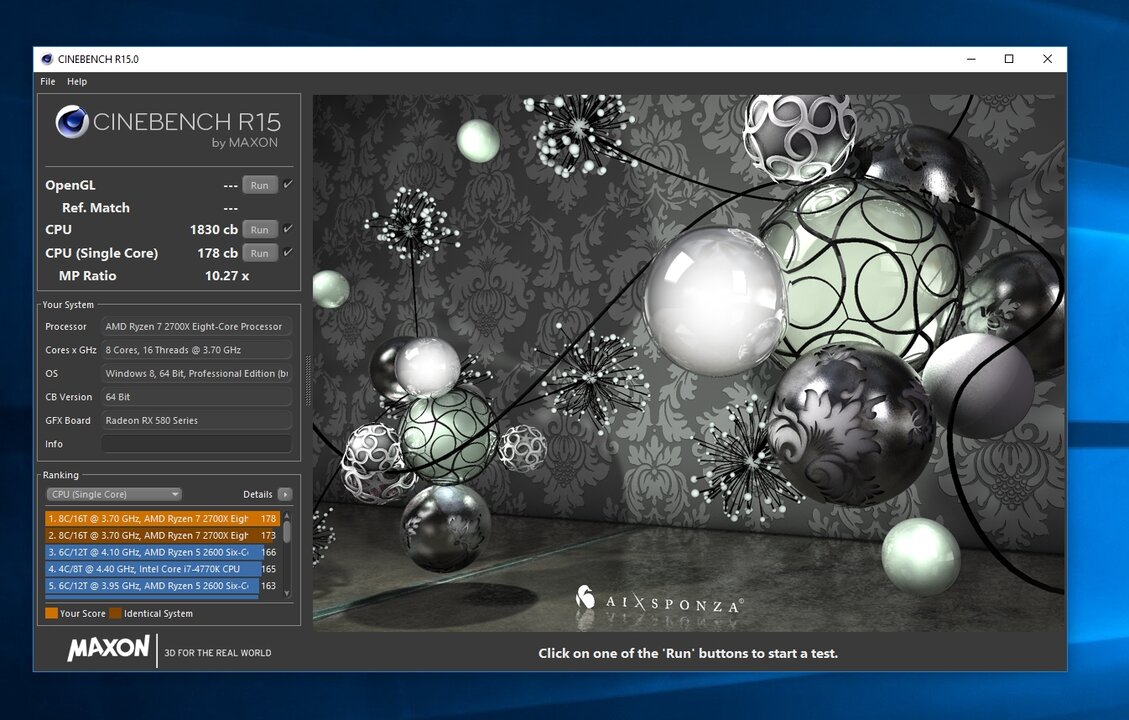Run the OpenGL benchmark
Viewport: 1129px width, 720px height.
coord(260,185)
